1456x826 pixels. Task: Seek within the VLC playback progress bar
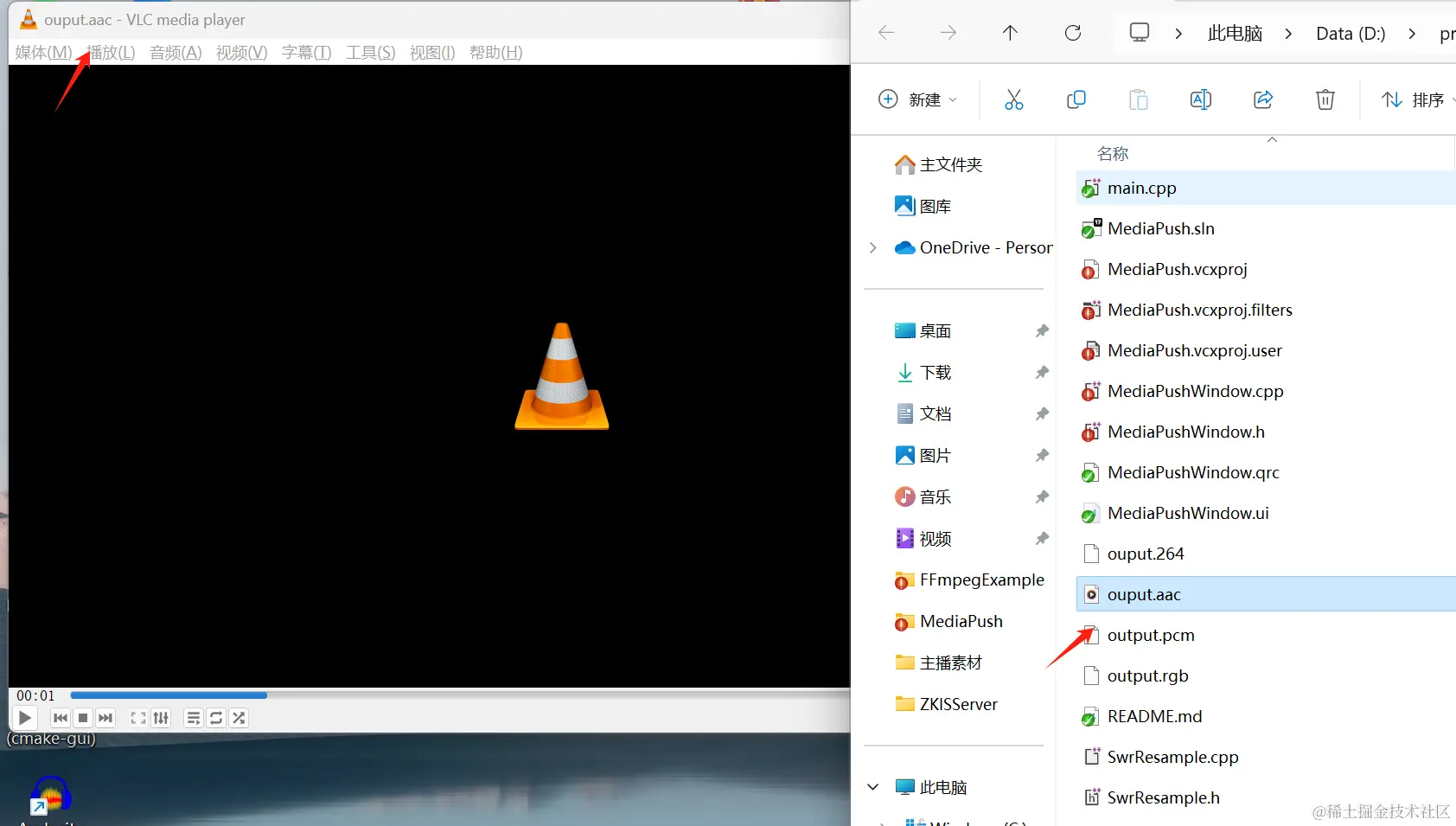coord(460,695)
